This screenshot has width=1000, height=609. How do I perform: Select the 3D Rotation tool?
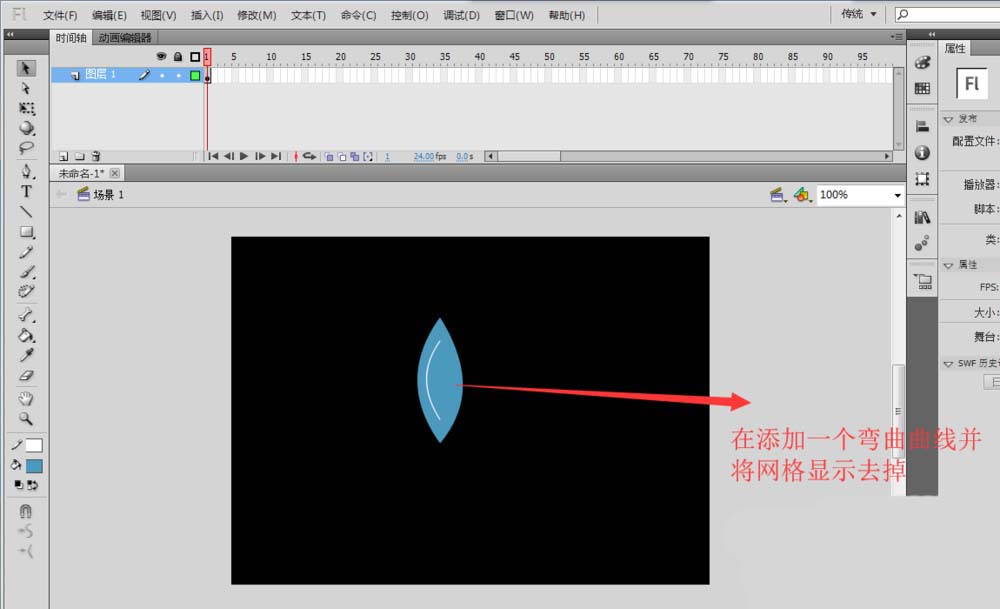[26, 128]
